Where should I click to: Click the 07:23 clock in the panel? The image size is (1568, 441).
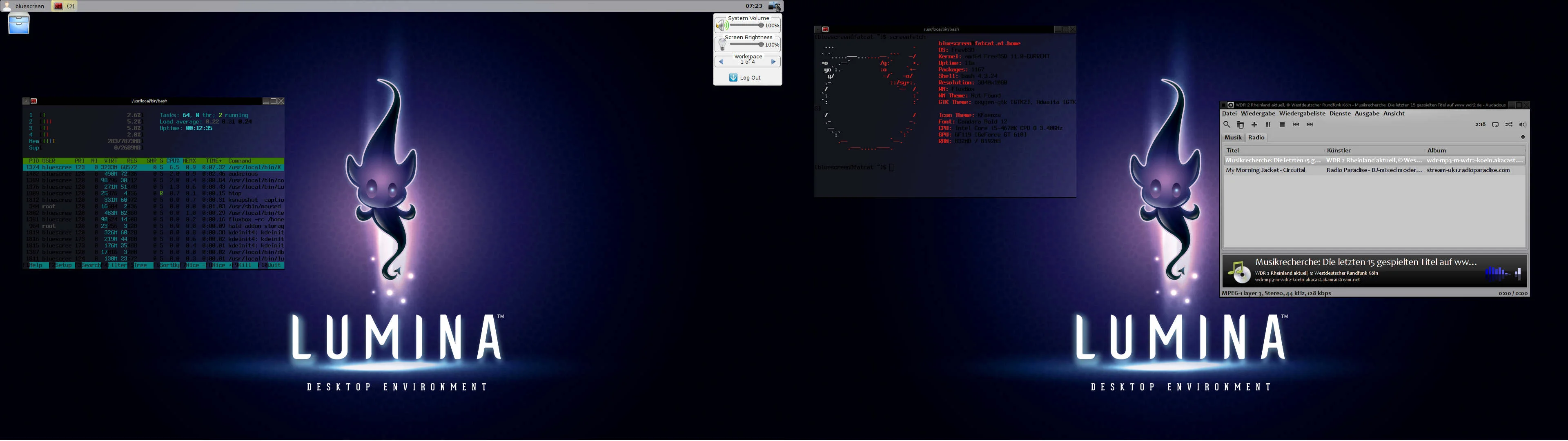click(x=754, y=6)
